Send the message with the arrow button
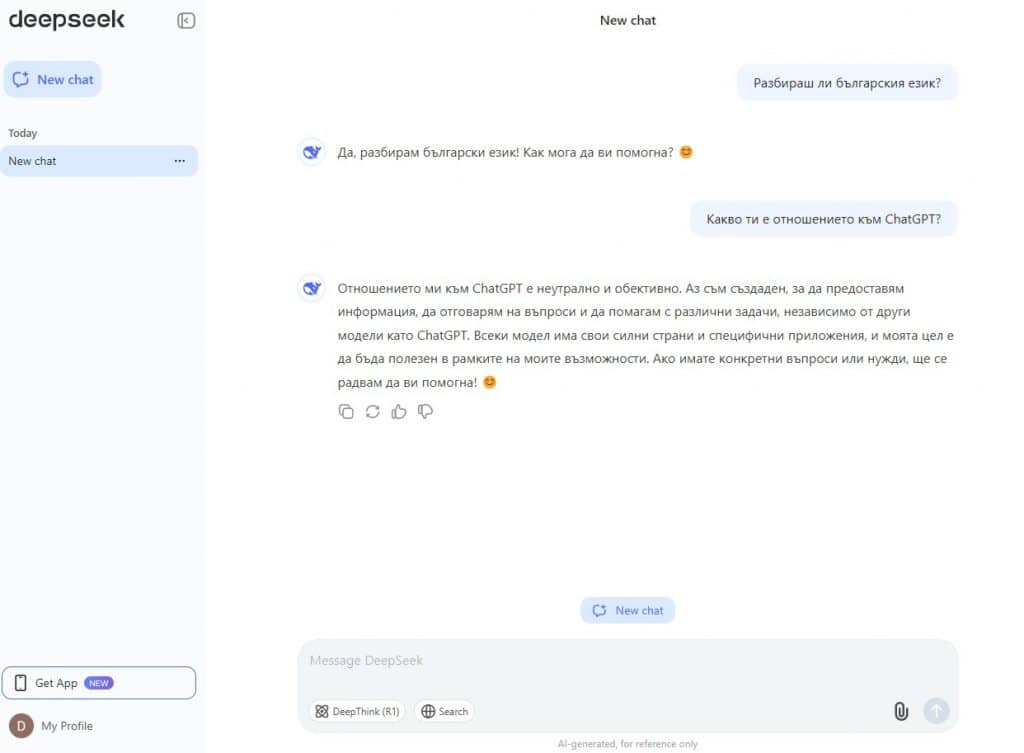The width and height of the screenshot is (1024, 753). pyautogui.click(x=936, y=711)
